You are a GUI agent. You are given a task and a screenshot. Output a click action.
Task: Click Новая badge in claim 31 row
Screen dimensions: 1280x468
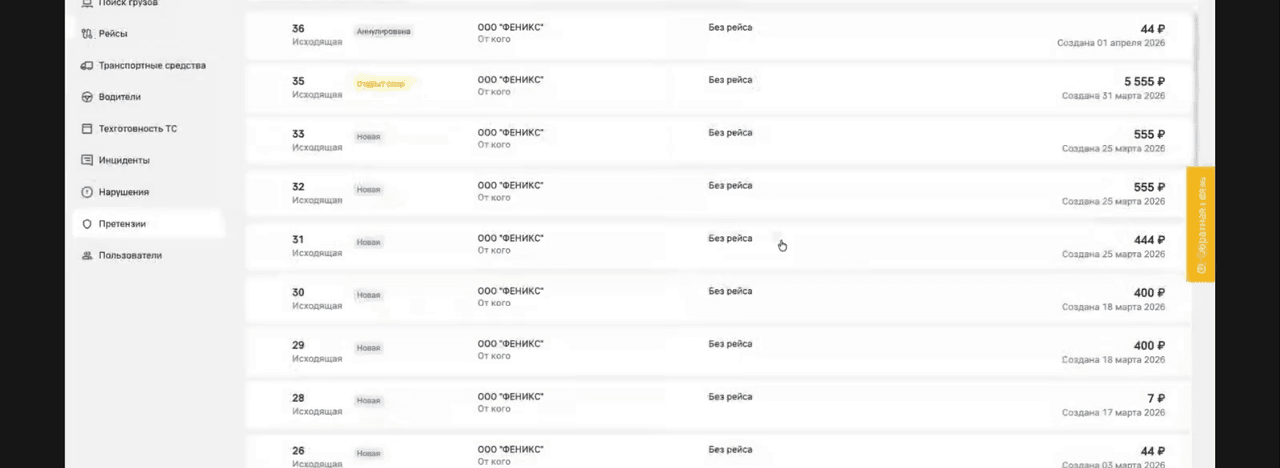point(369,243)
